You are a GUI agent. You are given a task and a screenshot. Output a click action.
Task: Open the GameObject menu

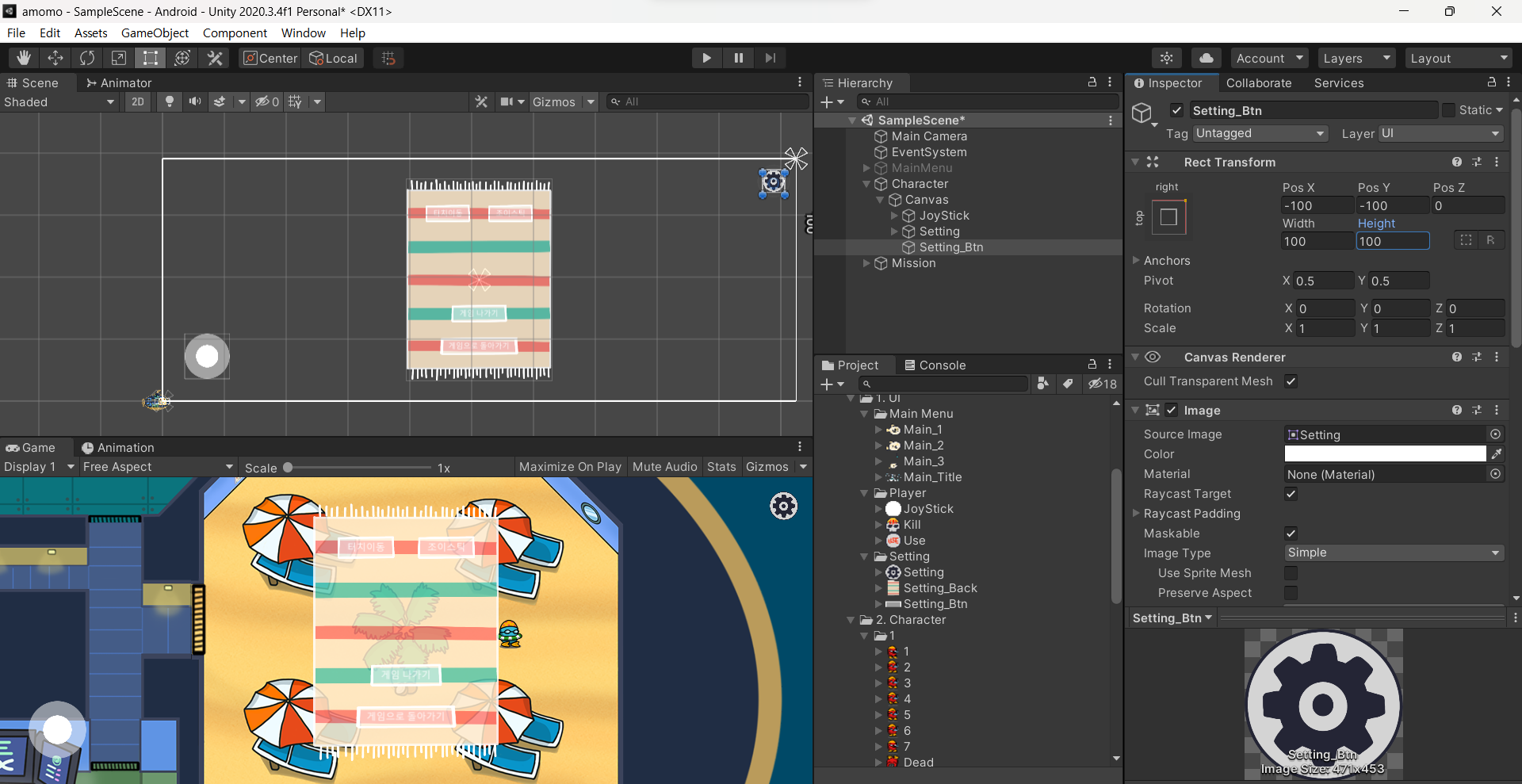(155, 33)
